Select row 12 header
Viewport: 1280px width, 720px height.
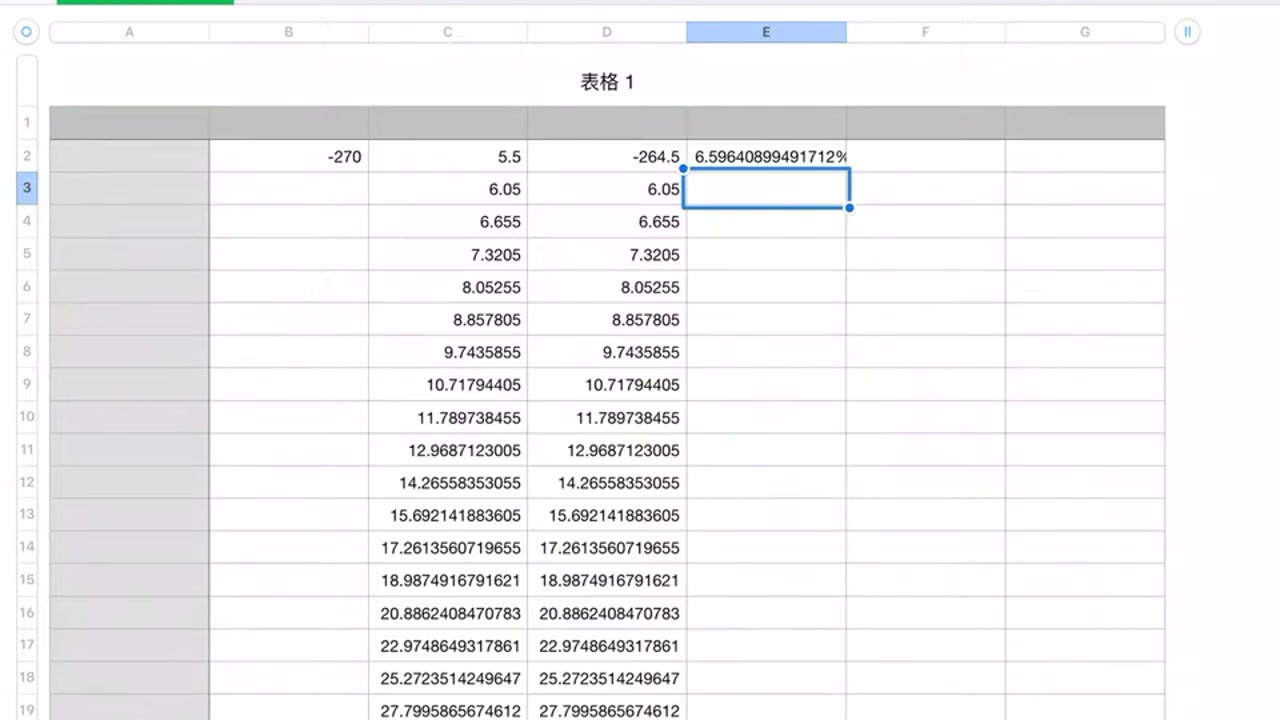click(x=27, y=482)
